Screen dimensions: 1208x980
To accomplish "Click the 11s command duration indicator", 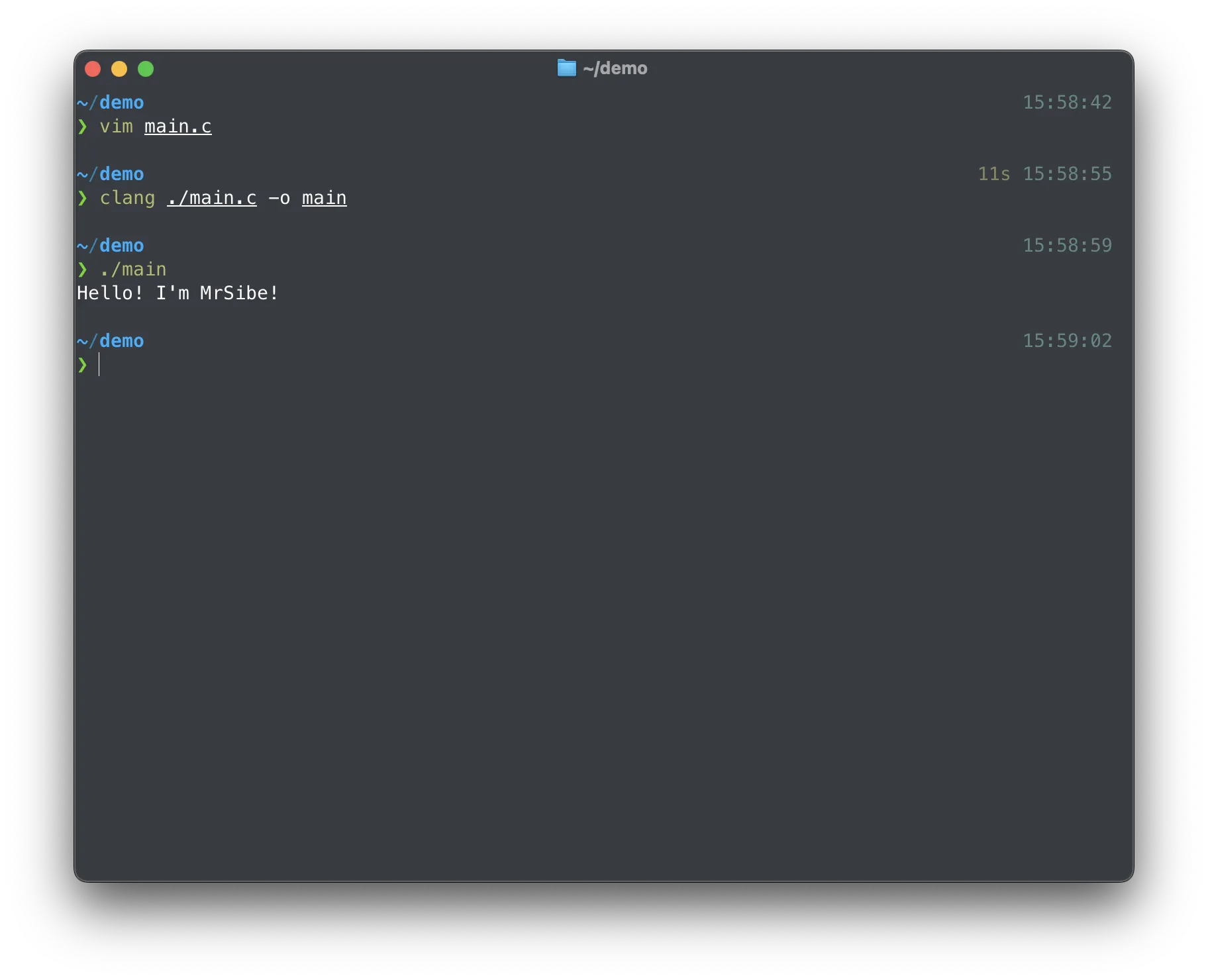I will coord(993,174).
